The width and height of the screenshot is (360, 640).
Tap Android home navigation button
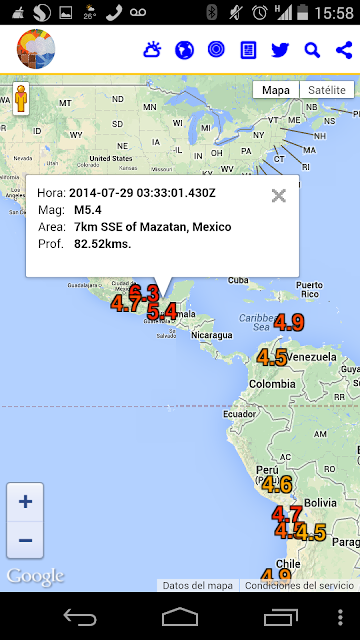[180, 617]
